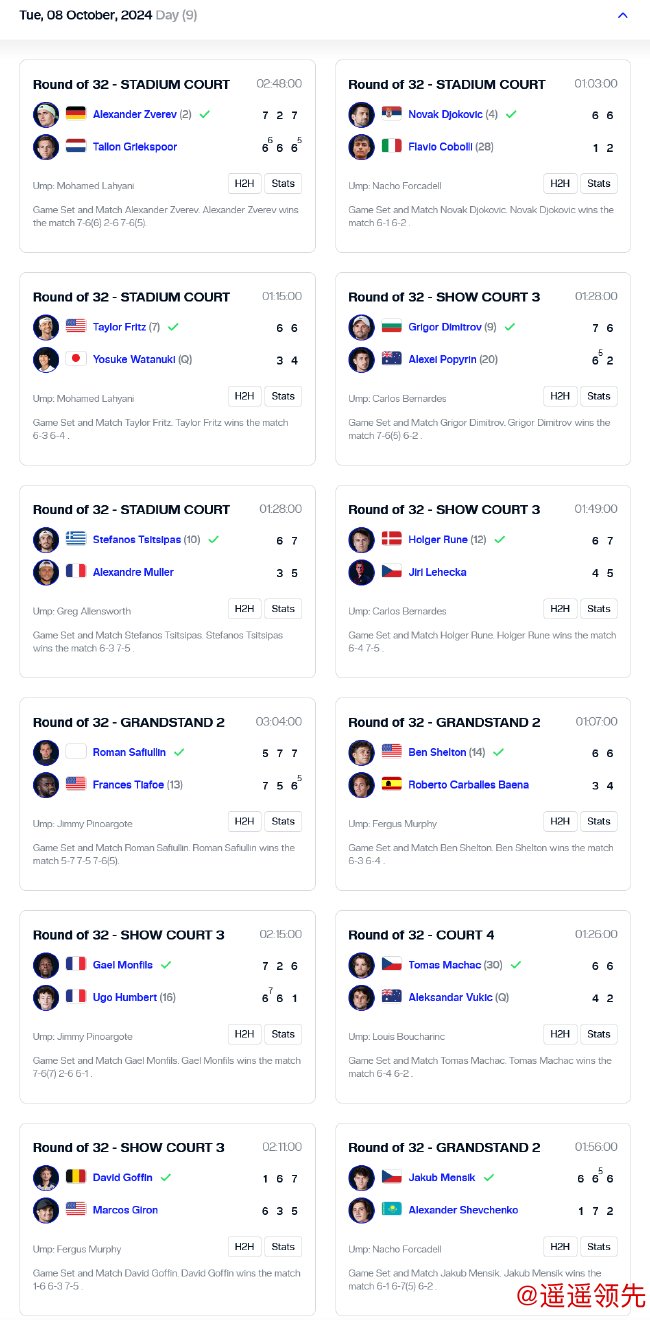The image size is (650, 1320).
Task: Click Alexander Zverev's player photo
Action: point(46,115)
